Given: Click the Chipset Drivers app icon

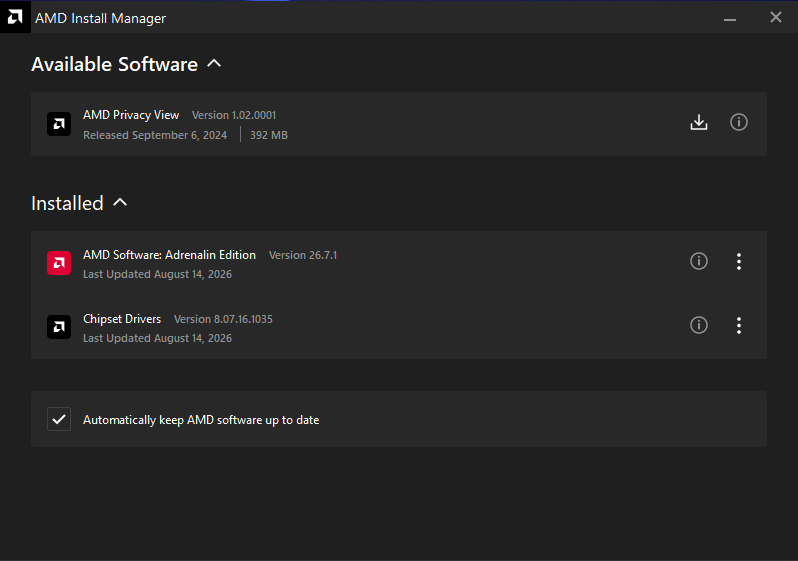Looking at the screenshot, I should [x=59, y=327].
